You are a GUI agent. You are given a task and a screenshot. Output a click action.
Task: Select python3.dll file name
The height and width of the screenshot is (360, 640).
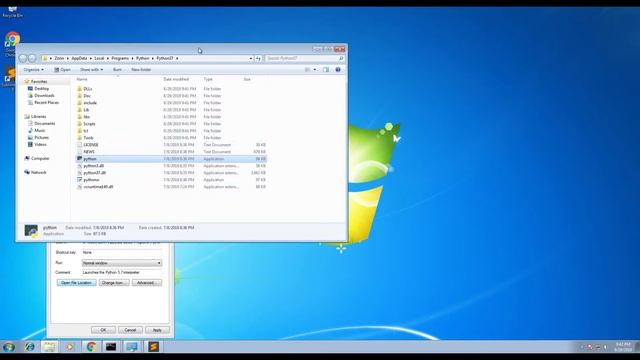point(93,166)
